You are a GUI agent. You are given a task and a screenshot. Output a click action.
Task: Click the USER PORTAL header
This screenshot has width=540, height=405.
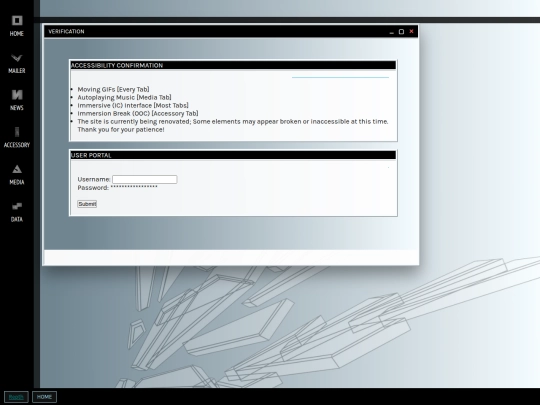233,155
